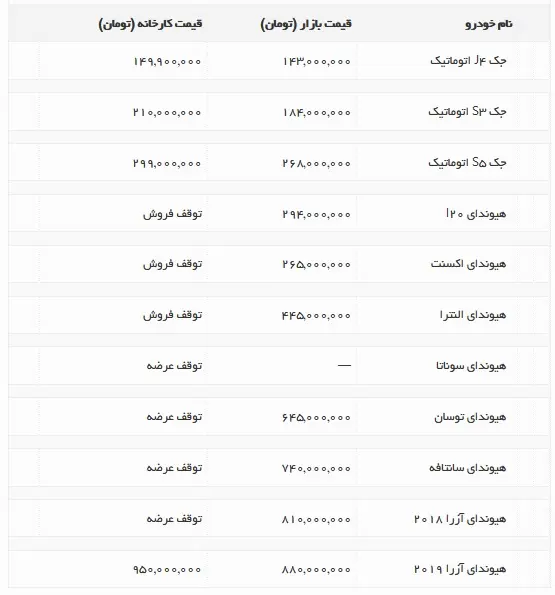Screen dimensions: 555x595
Task: Click the هیوندای I20 car name
Action: (476, 214)
